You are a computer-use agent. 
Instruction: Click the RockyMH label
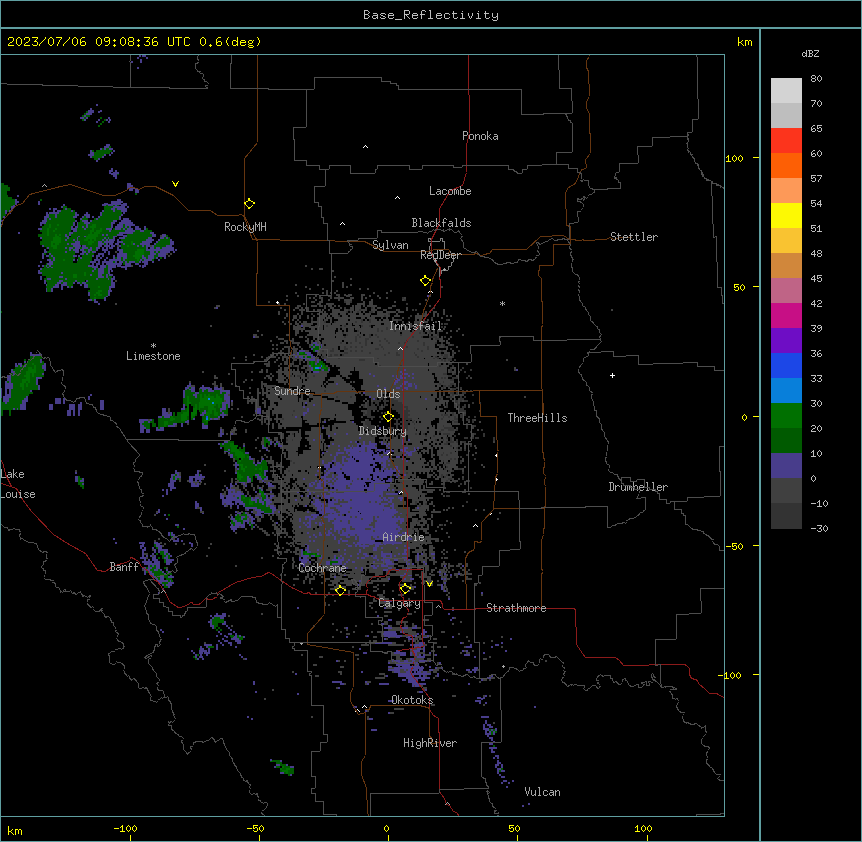(245, 226)
